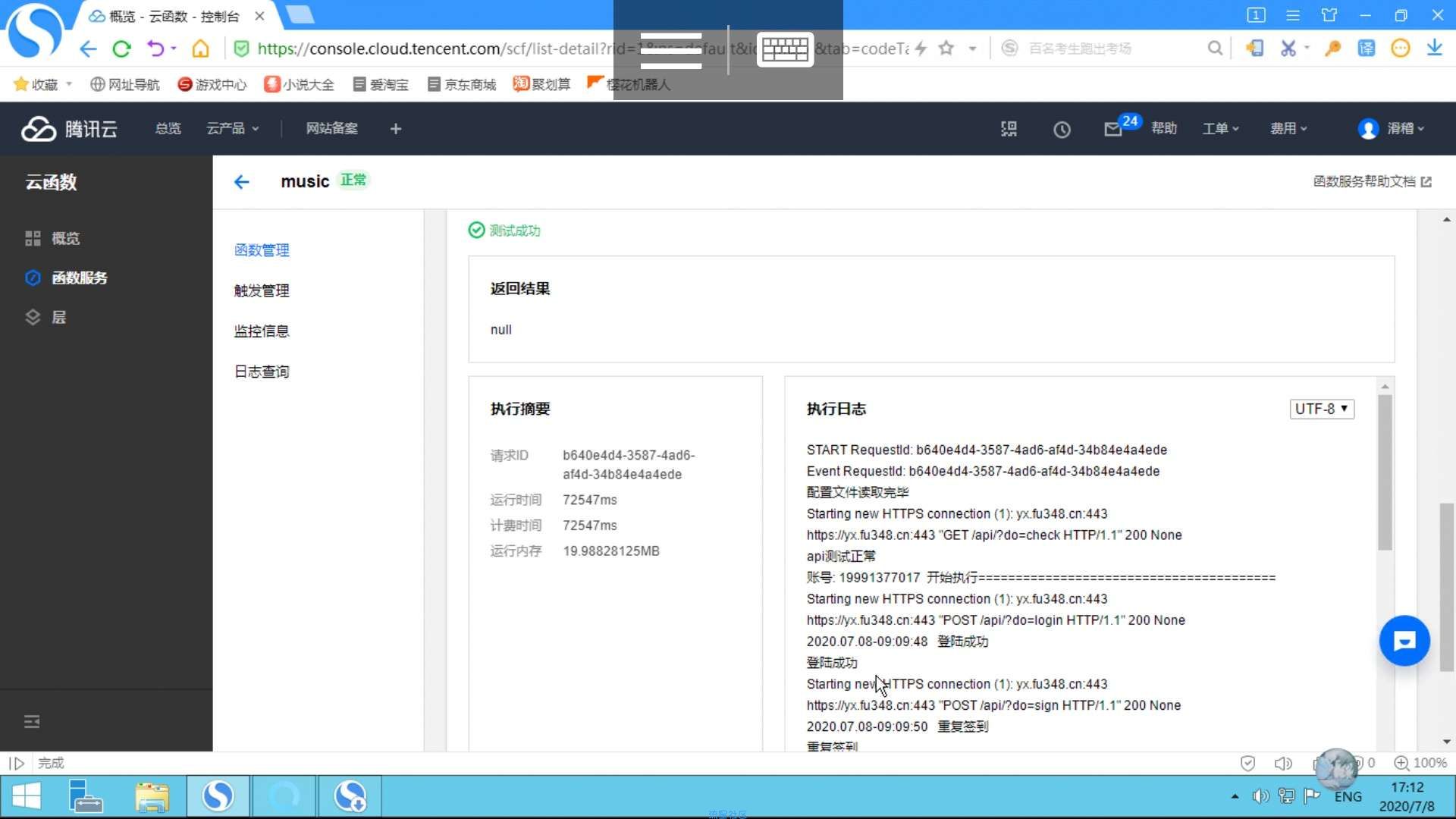Open 层 in the sidebar
This screenshot has width=1456, height=819.
(58, 318)
